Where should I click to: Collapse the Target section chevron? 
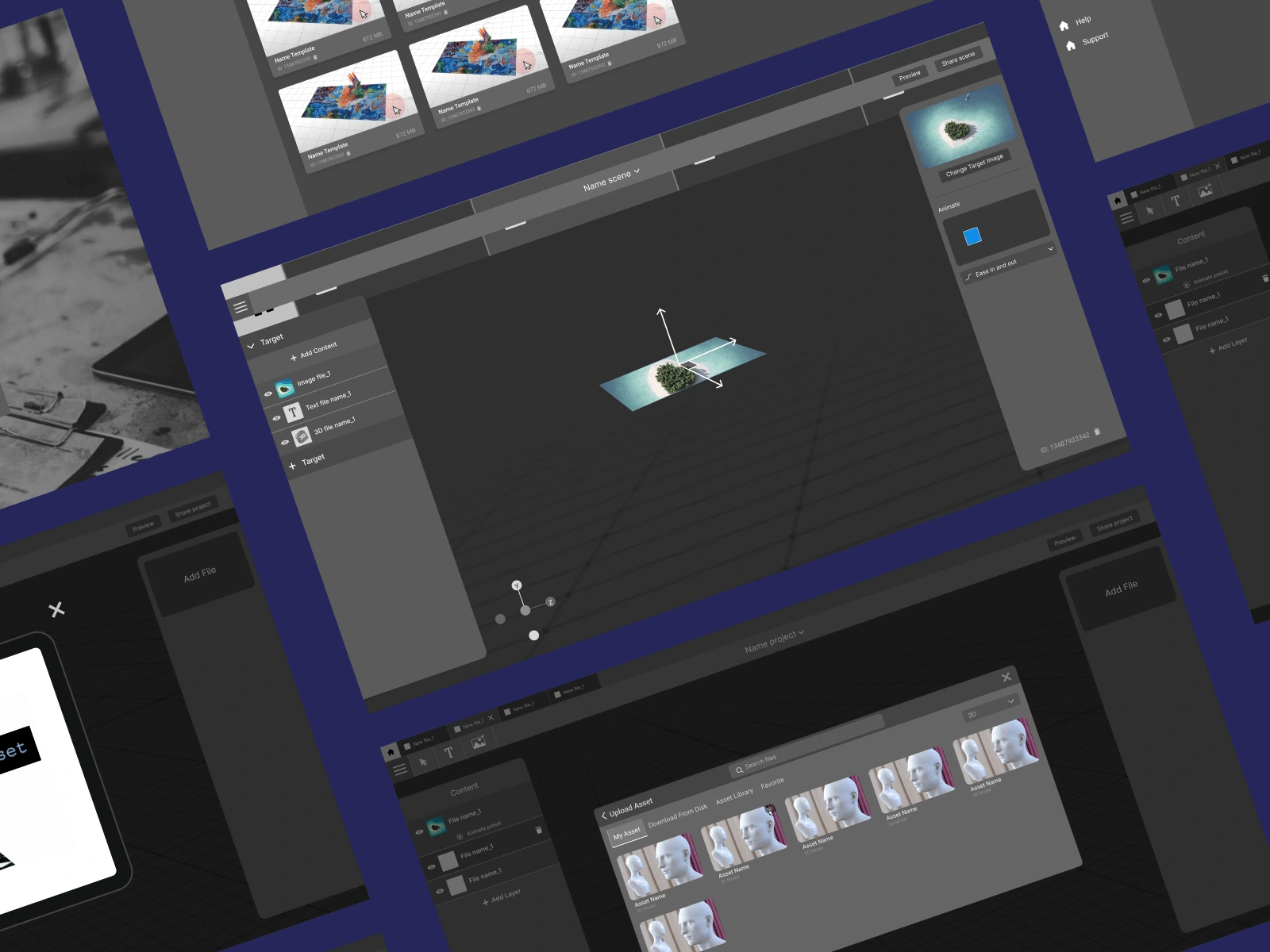pyautogui.click(x=251, y=346)
